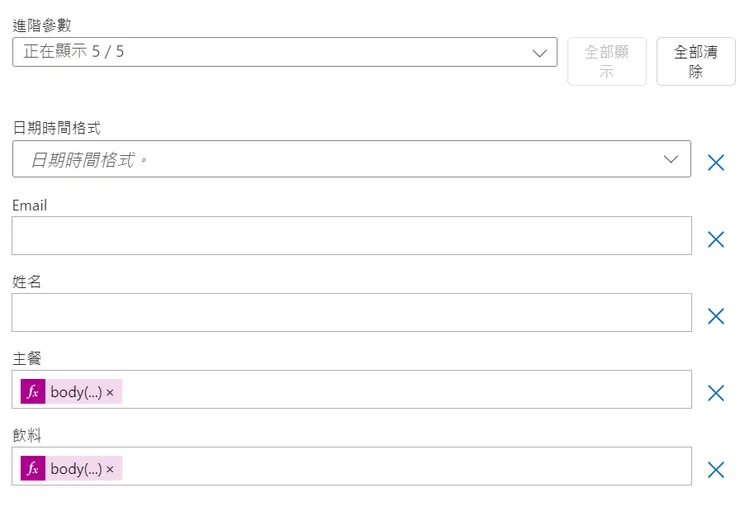Delete the 飲料 parameter using its X icon

pos(716,470)
